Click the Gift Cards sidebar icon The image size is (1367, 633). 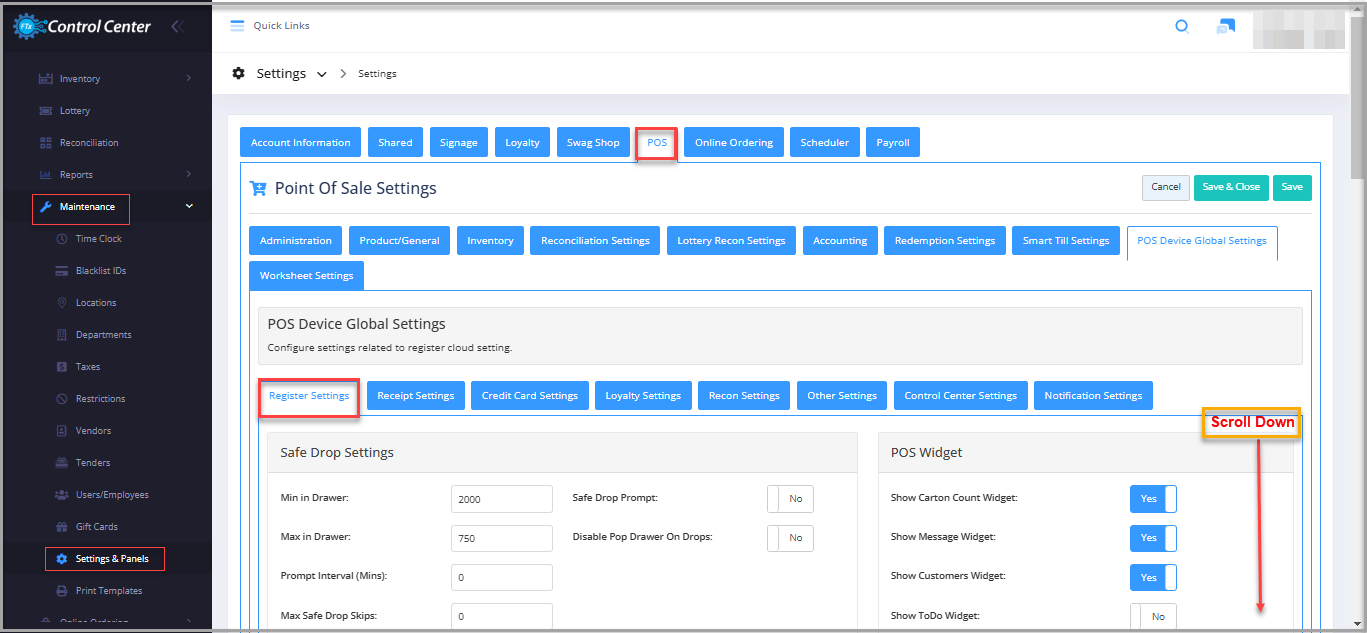62,527
